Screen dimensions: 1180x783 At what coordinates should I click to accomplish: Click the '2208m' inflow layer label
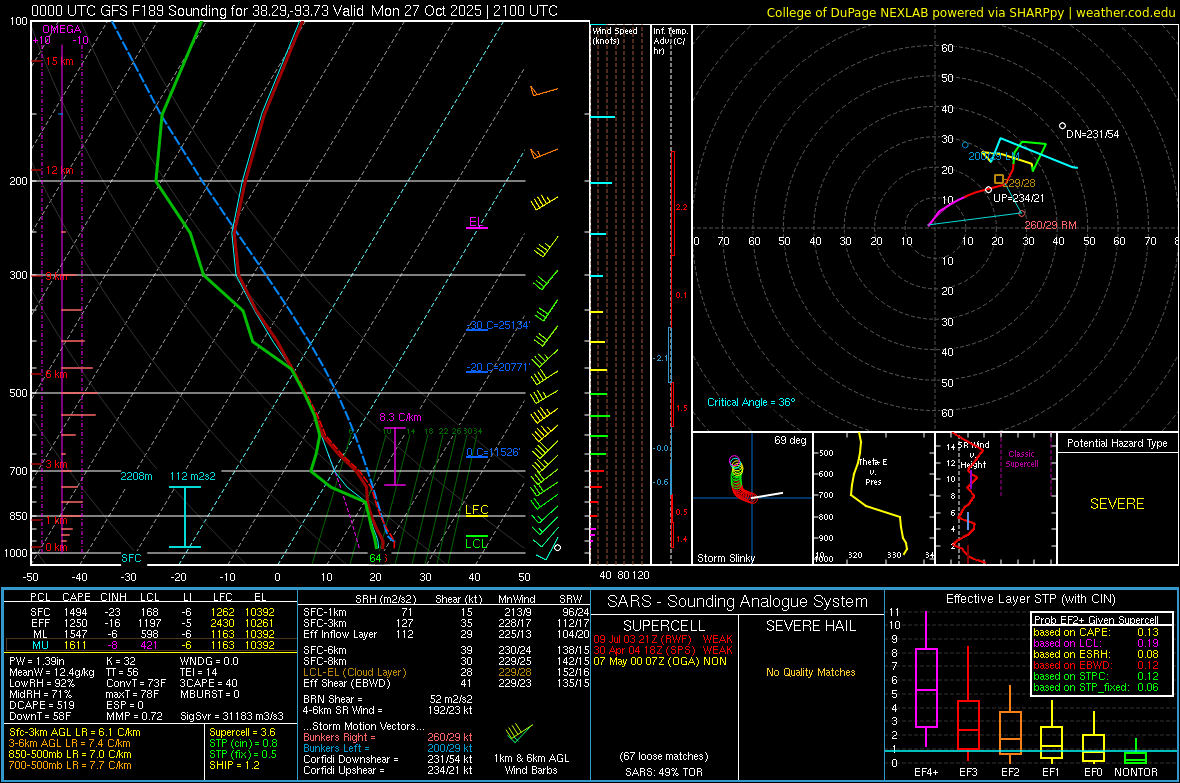pyautogui.click(x=136, y=477)
